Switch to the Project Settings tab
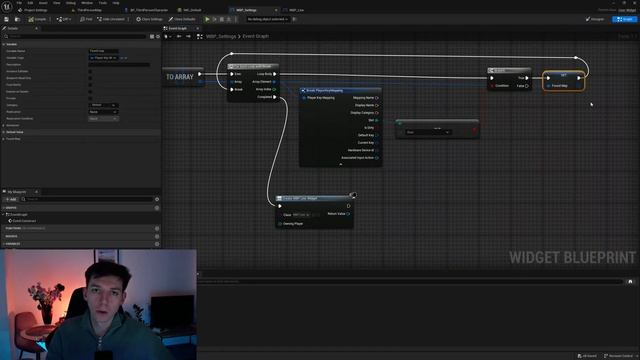Image resolution: width=640 pixels, height=360 pixels. pyautogui.click(x=33, y=10)
